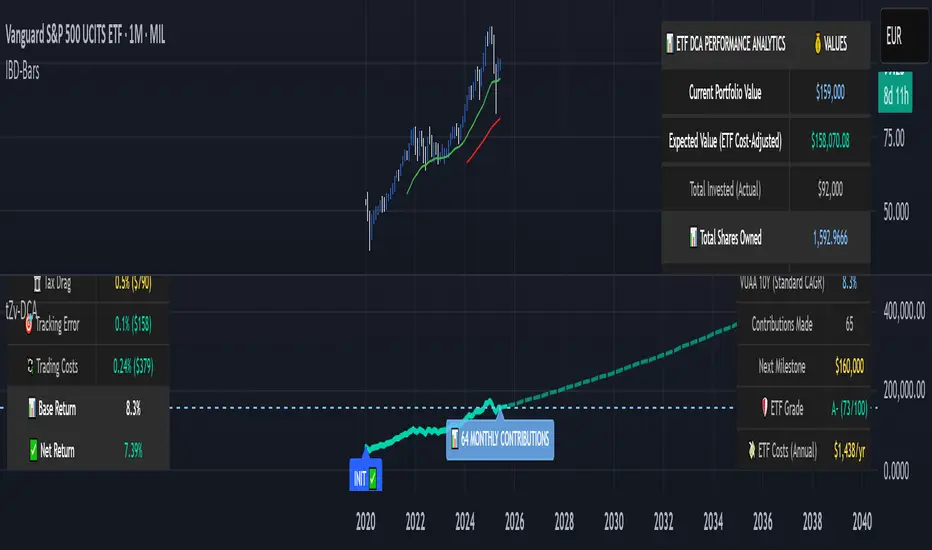Click the icon beside Total Shares Owned
932x550 pixels.
point(693,237)
